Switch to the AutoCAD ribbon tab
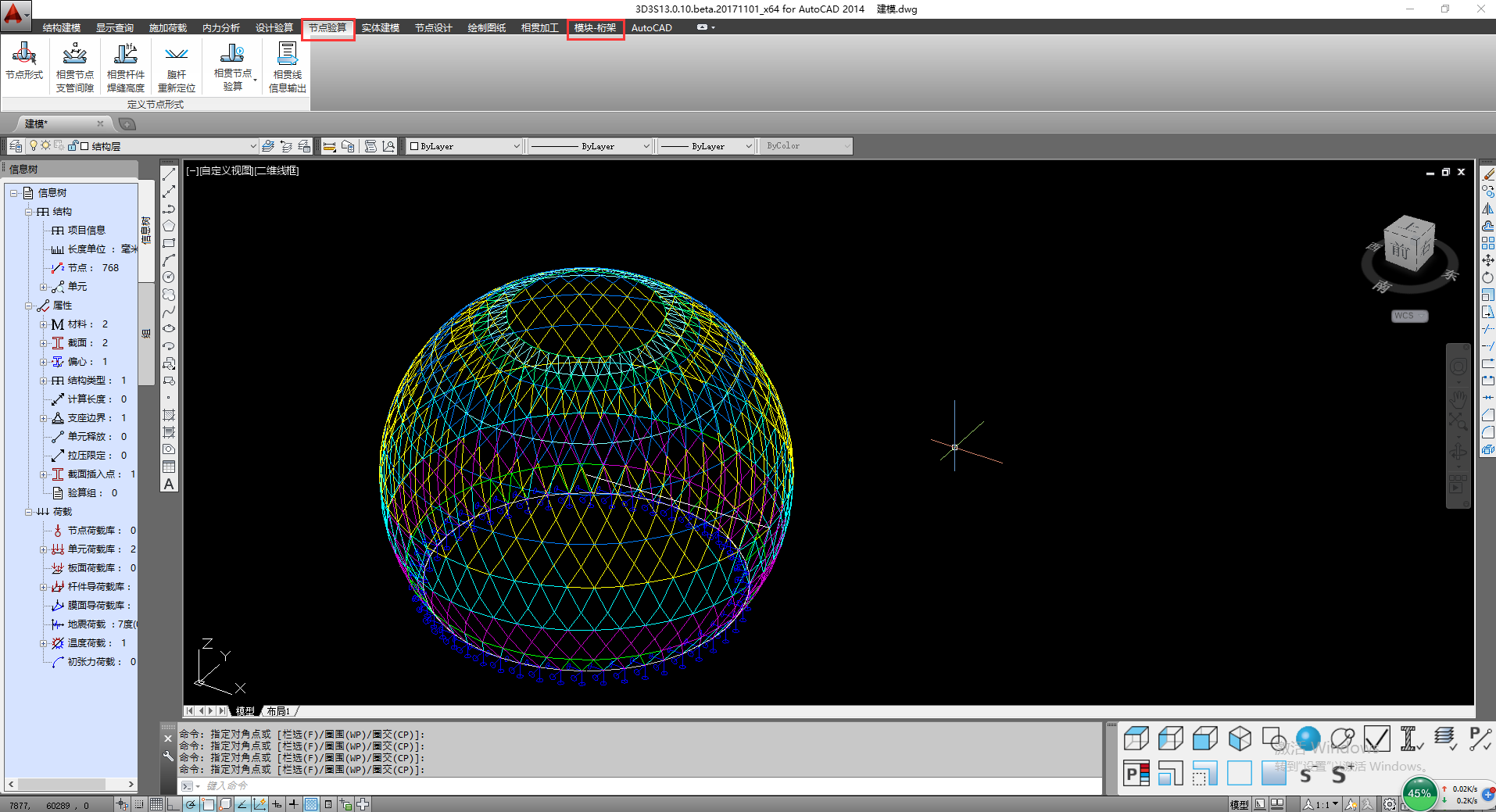The height and width of the screenshot is (812, 1496). [x=652, y=27]
